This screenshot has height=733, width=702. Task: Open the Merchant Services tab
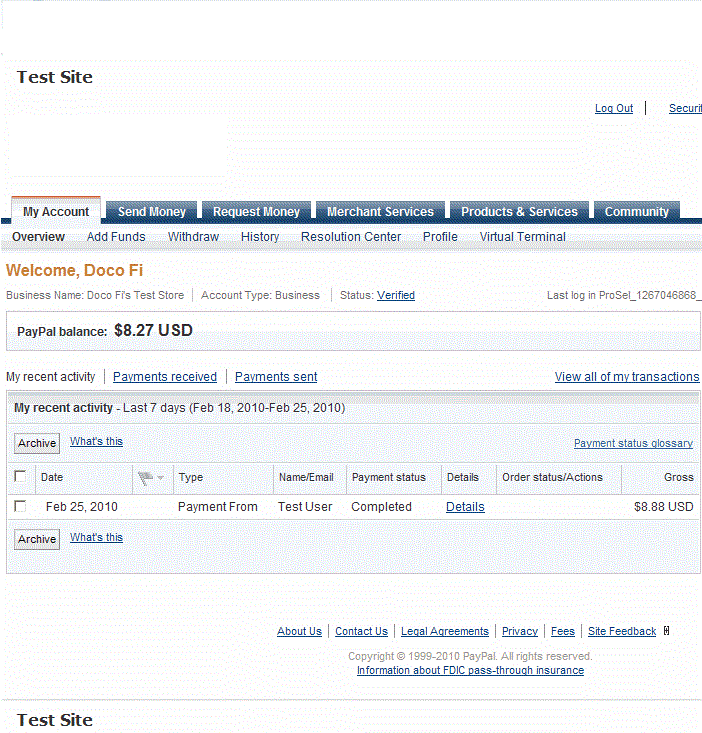pyautogui.click(x=380, y=212)
